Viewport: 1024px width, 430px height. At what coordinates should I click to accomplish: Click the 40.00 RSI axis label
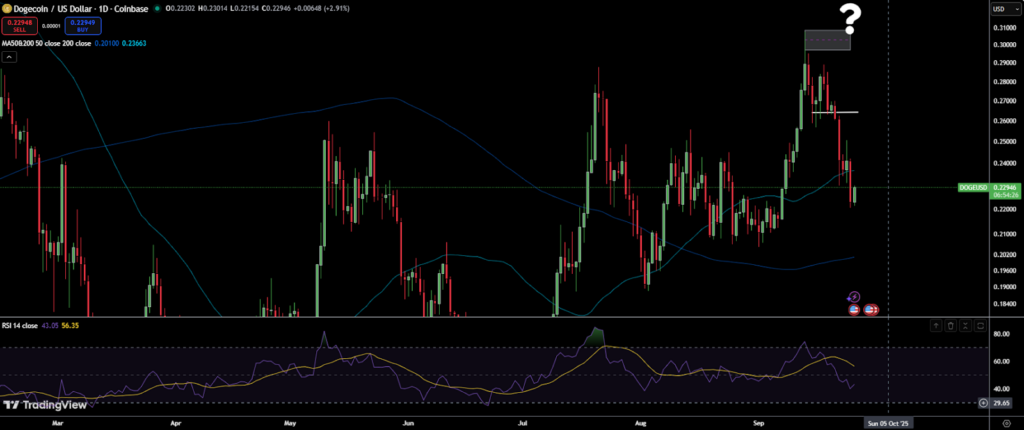click(1002, 389)
